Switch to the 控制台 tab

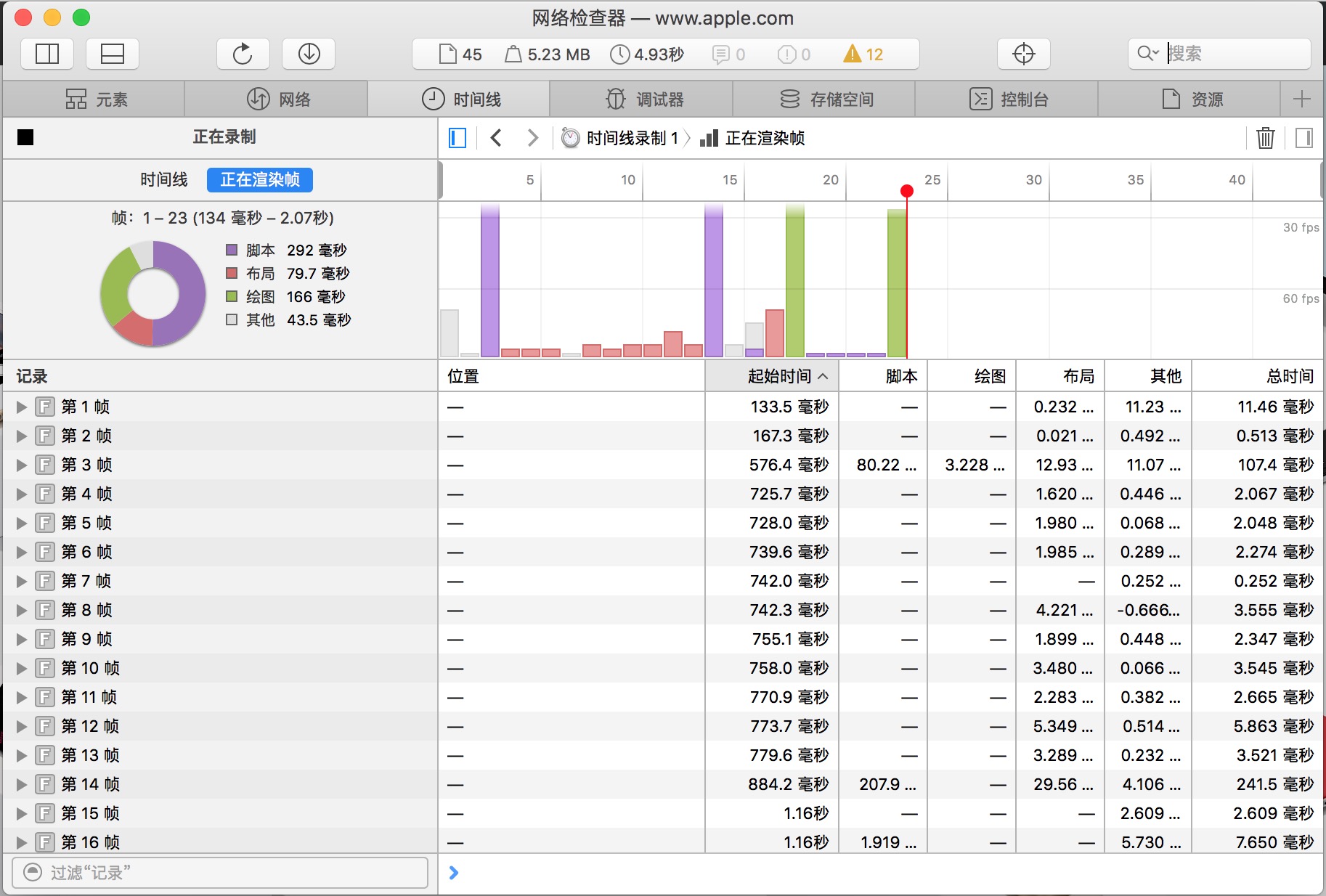(x=1006, y=99)
